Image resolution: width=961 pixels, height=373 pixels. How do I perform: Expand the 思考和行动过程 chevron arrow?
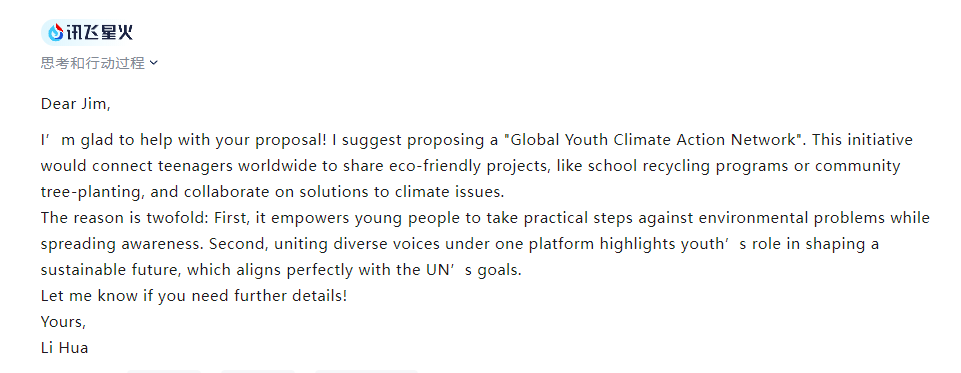point(153,62)
